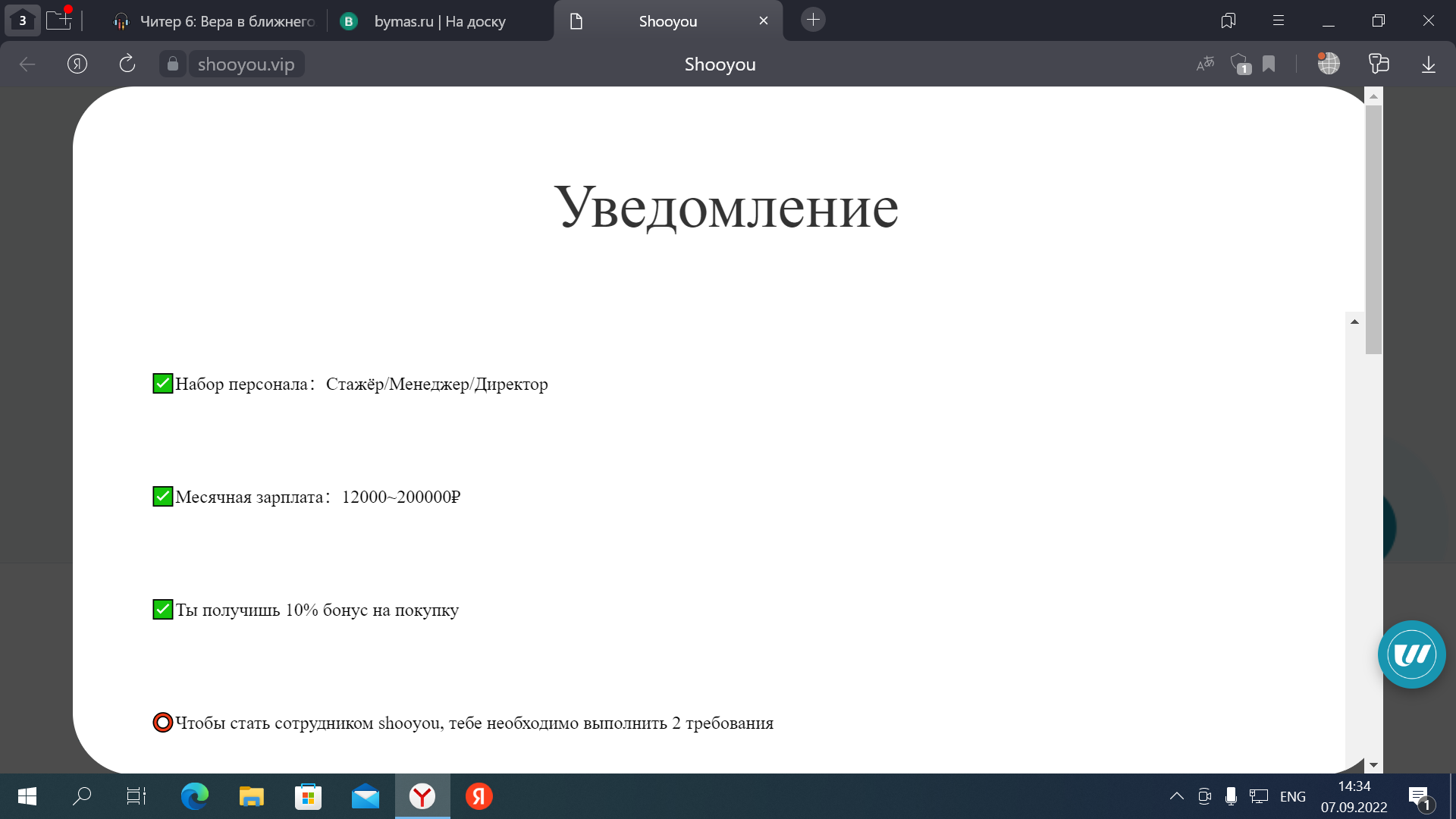Click red circle beside shooyou requirements text
Image resolution: width=1456 pixels, height=819 pixels.
click(162, 723)
